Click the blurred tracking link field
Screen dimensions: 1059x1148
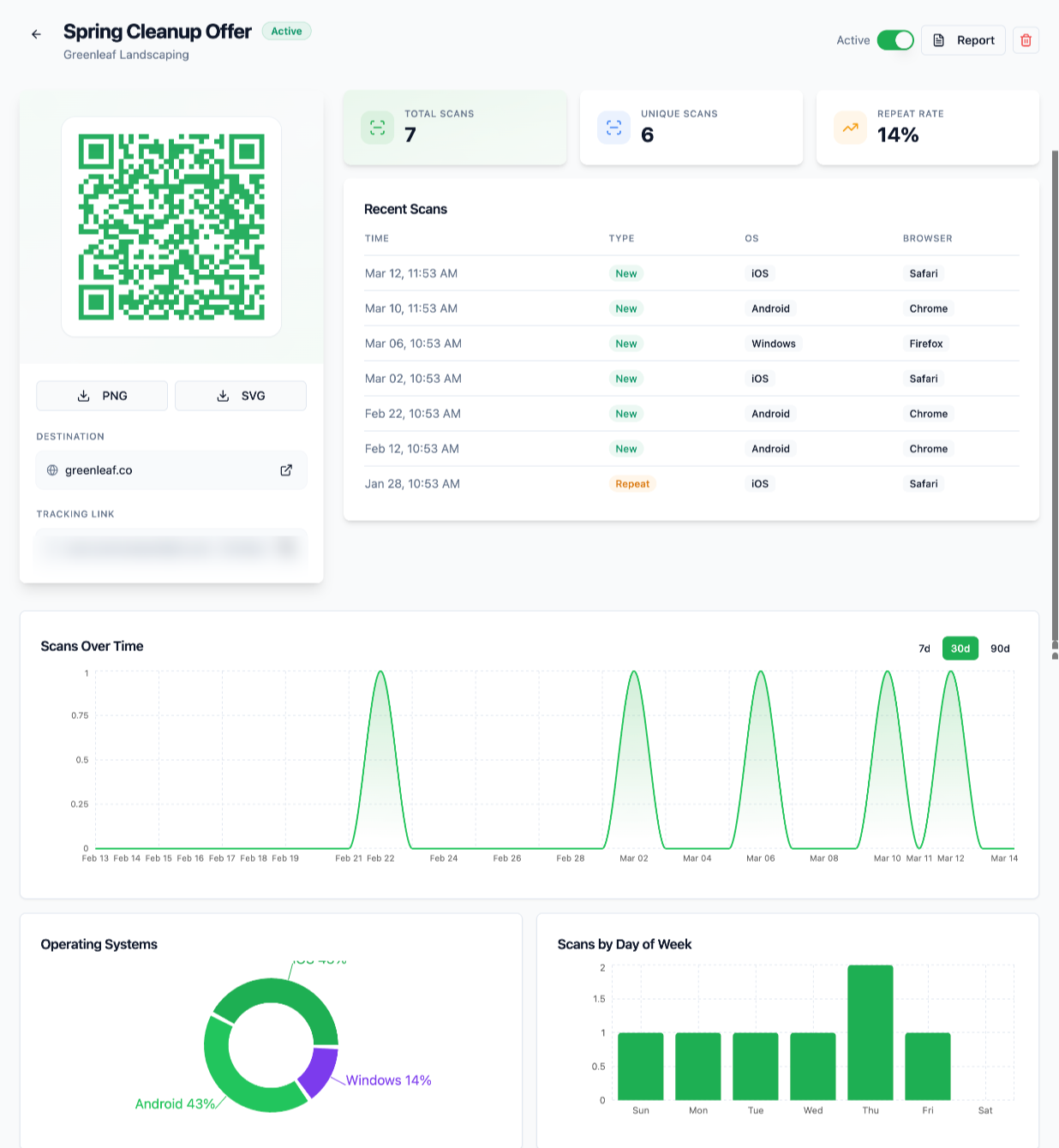tap(171, 548)
